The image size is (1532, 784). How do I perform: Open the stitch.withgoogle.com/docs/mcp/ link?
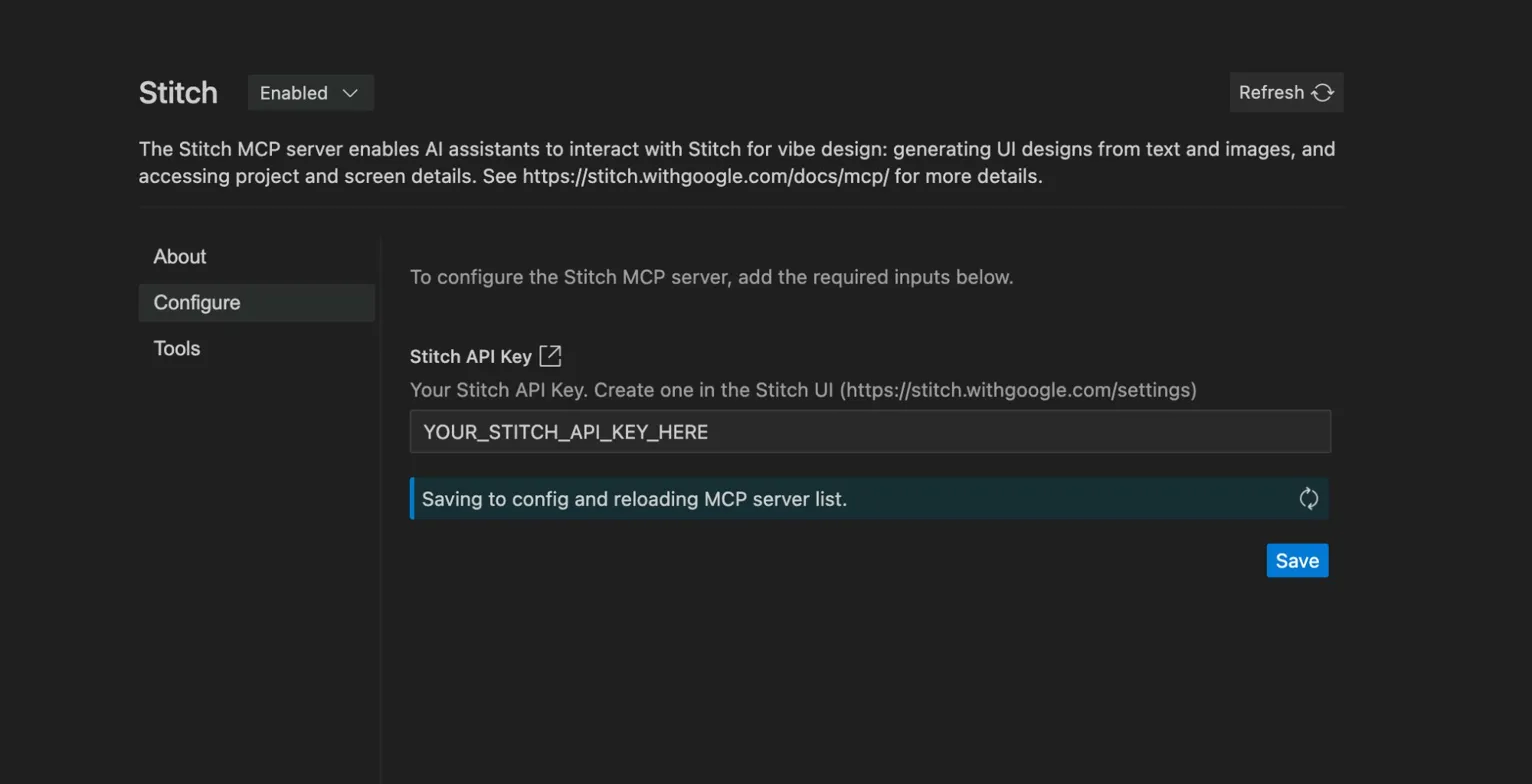(705, 177)
